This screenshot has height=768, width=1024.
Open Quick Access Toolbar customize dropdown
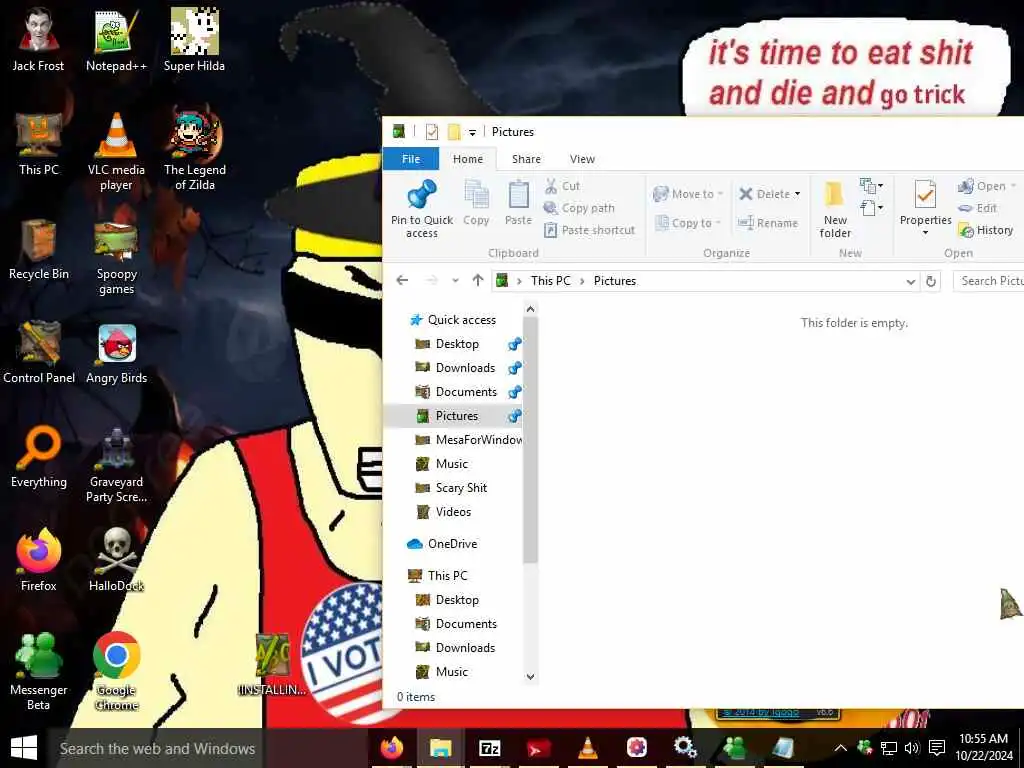click(x=472, y=133)
